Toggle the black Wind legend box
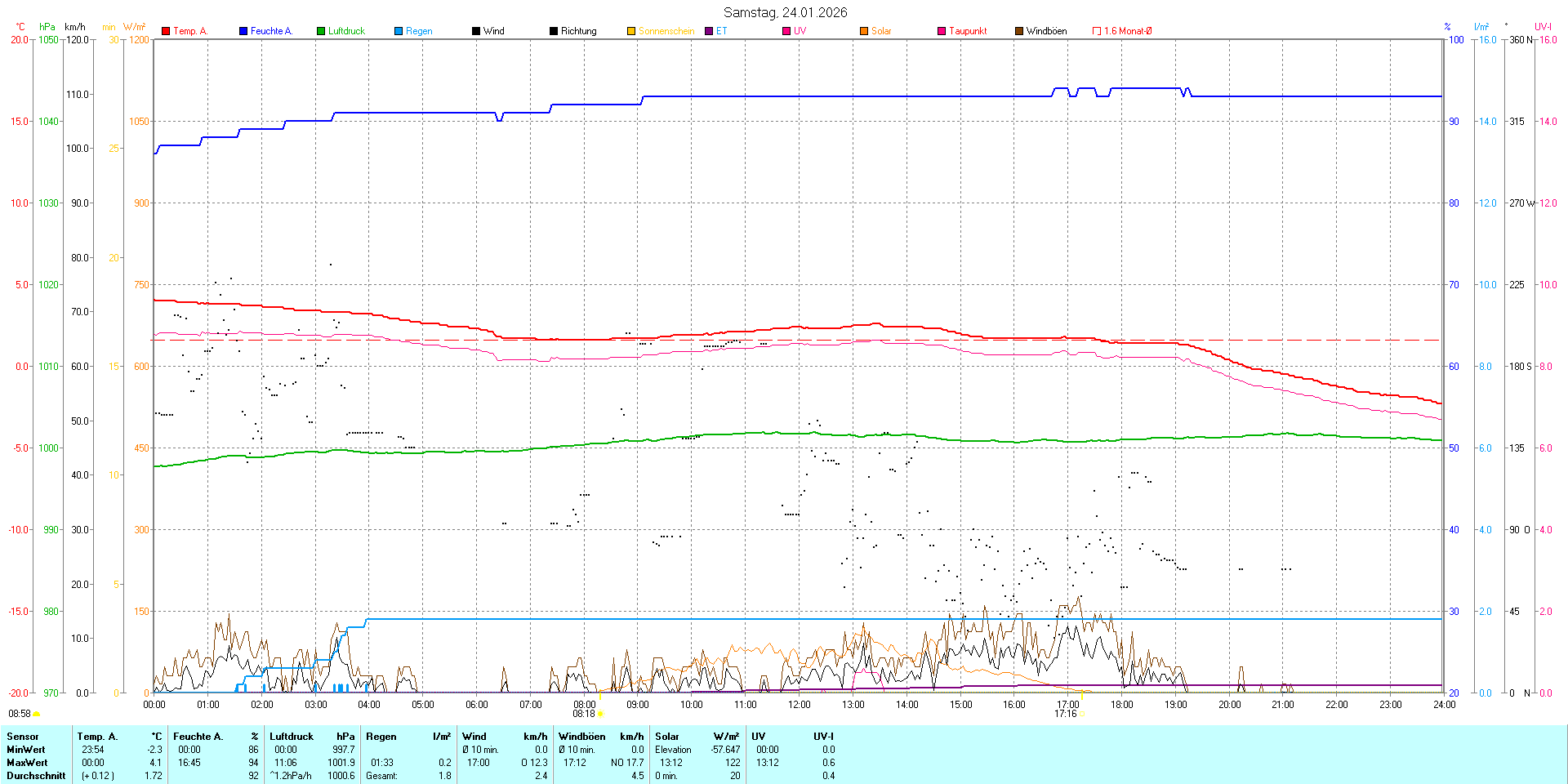This screenshot has width=1568, height=784. pyautogui.click(x=476, y=31)
